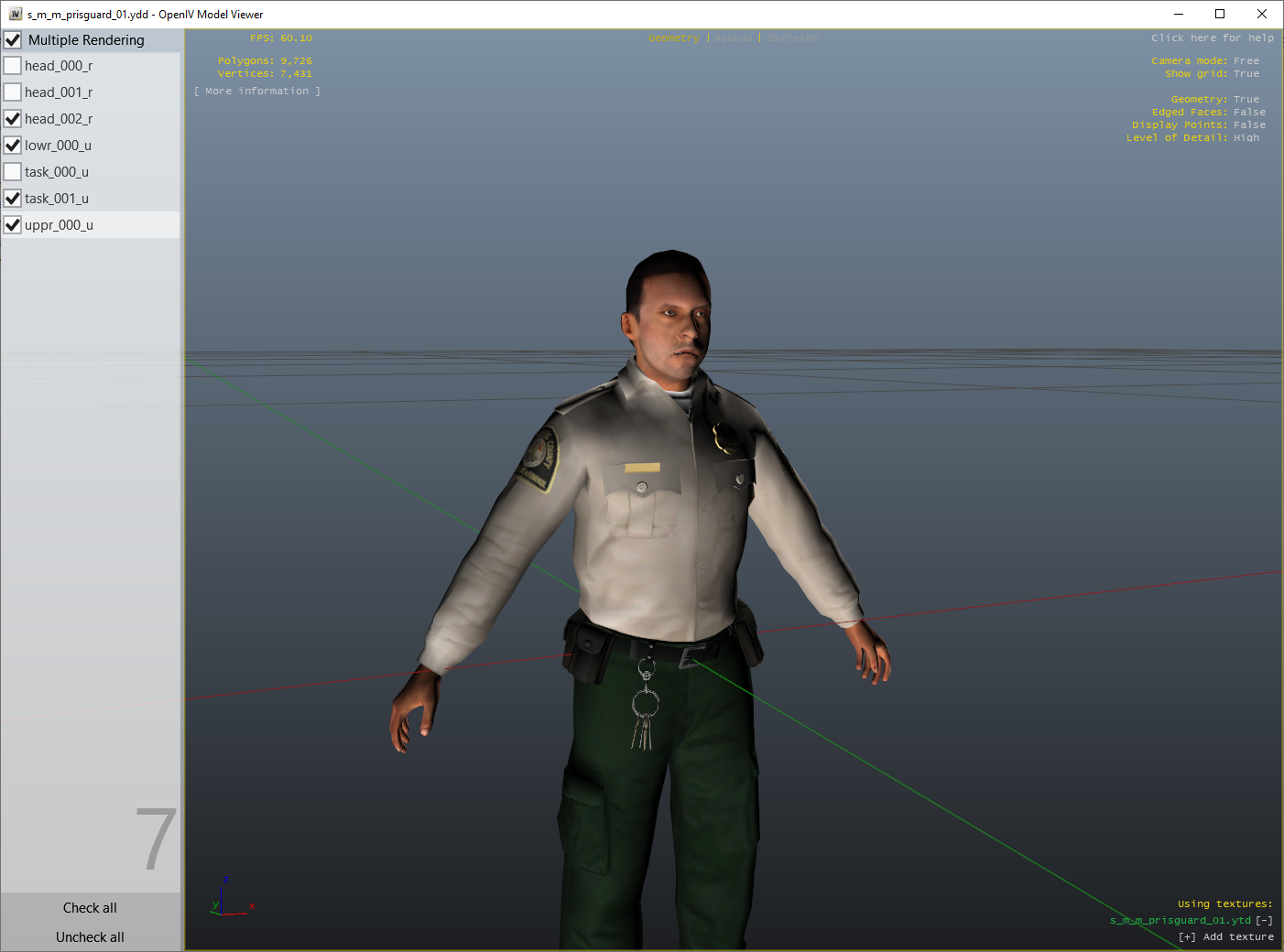Toggle the Multiple Rendering checkbox
The image size is (1284, 952).
13,40
